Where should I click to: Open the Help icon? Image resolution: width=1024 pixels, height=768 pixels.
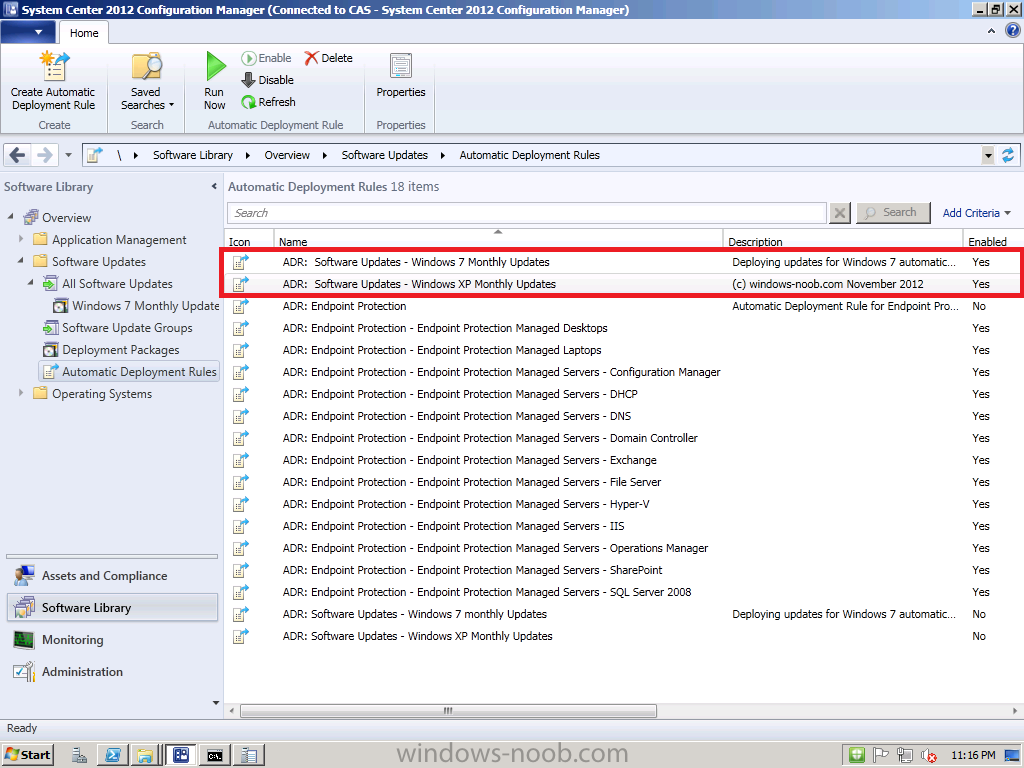[x=1013, y=31]
